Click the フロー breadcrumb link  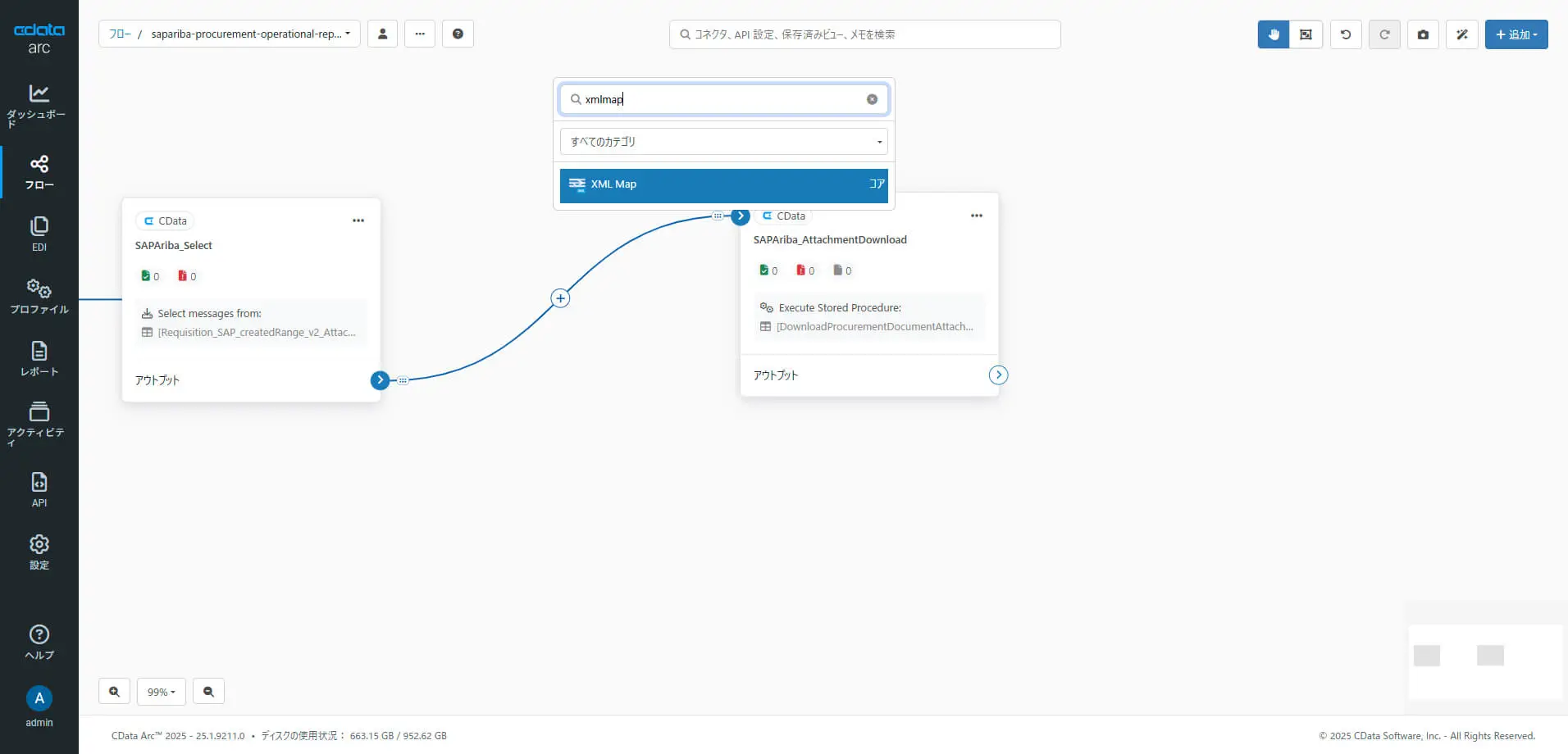click(120, 34)
